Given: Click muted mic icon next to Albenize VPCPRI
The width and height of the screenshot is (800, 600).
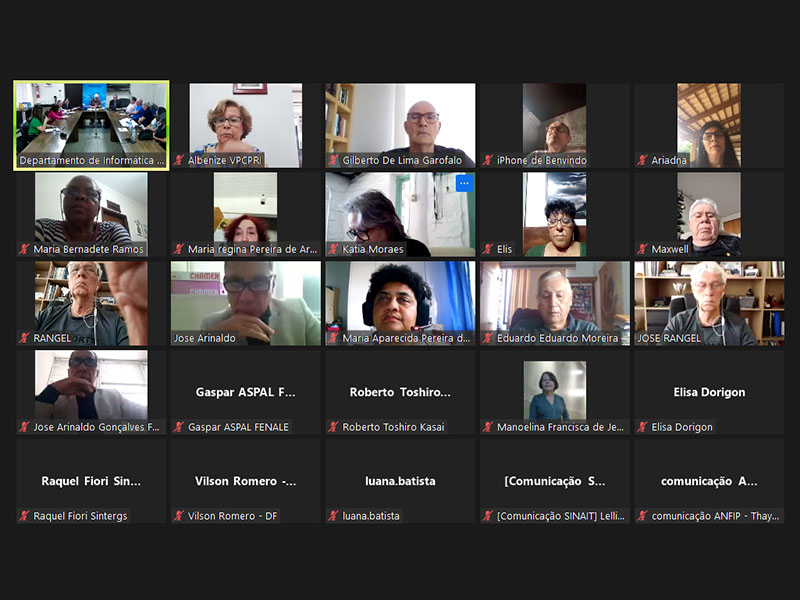Looking at the screenshot, I should tap(179, 160).
